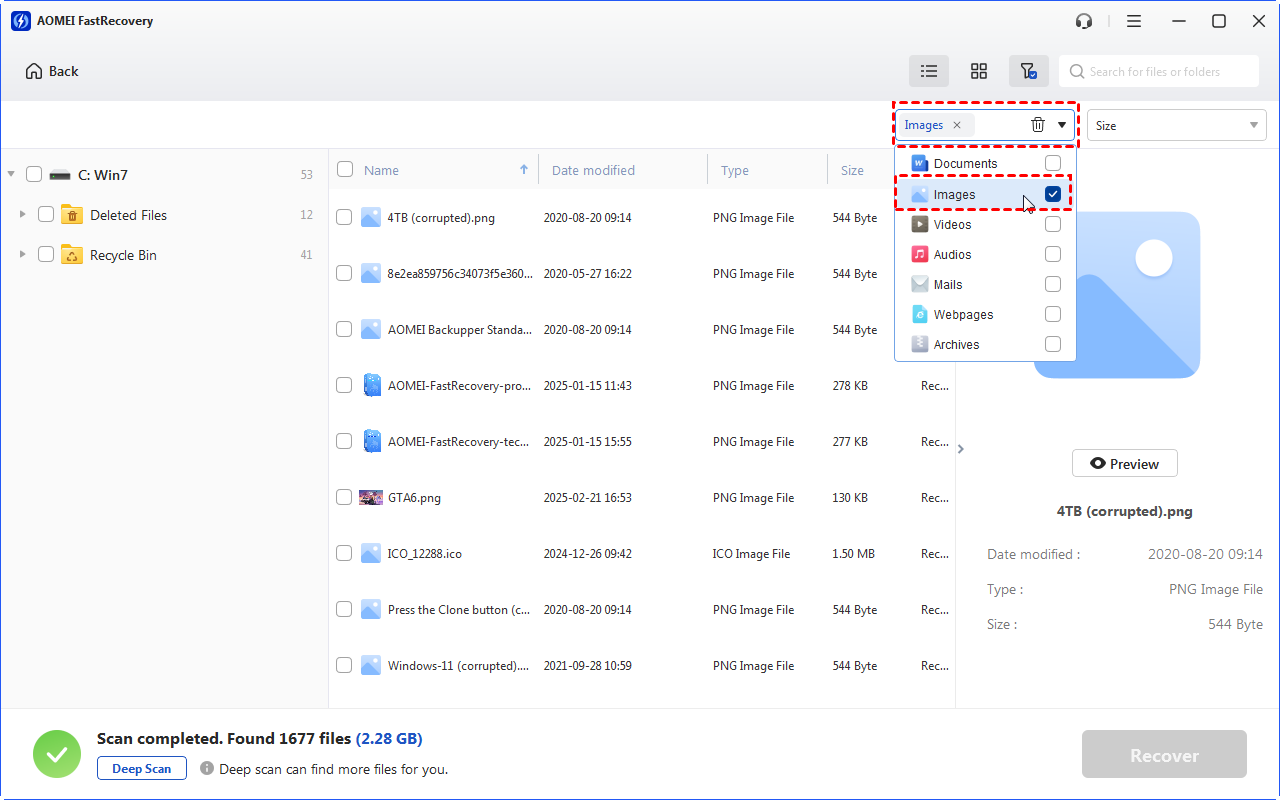
Task: Go back with the Back button
Action: 52,71
